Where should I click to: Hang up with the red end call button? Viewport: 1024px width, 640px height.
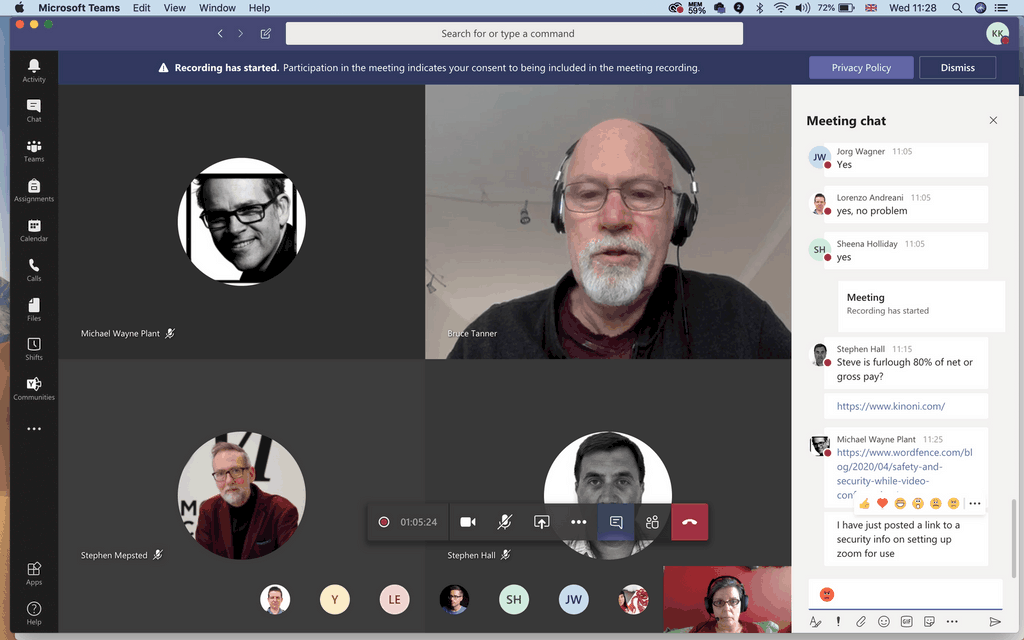click(x=689, y=522)
